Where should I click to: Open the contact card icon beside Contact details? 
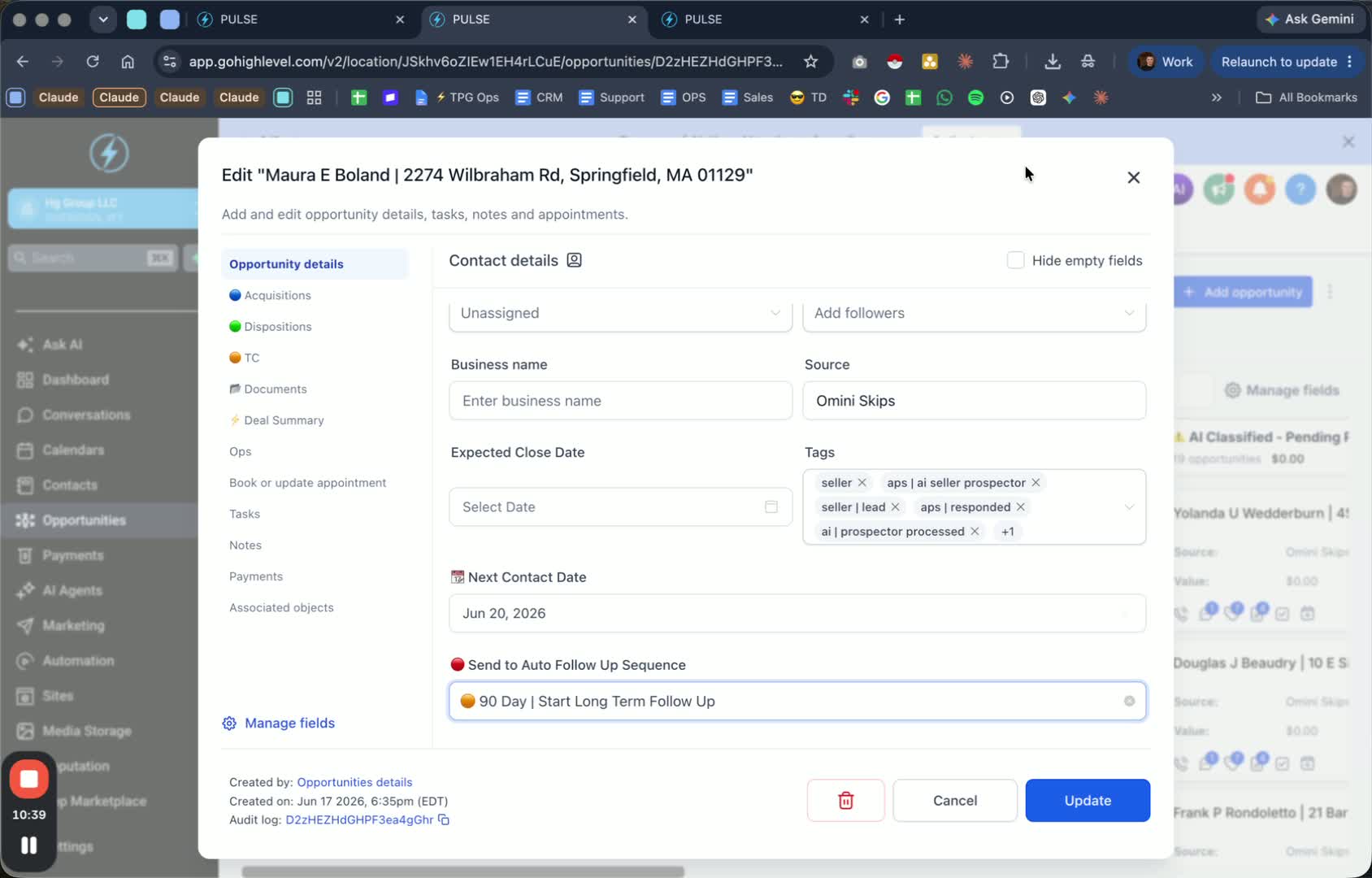tap(574, 260)
